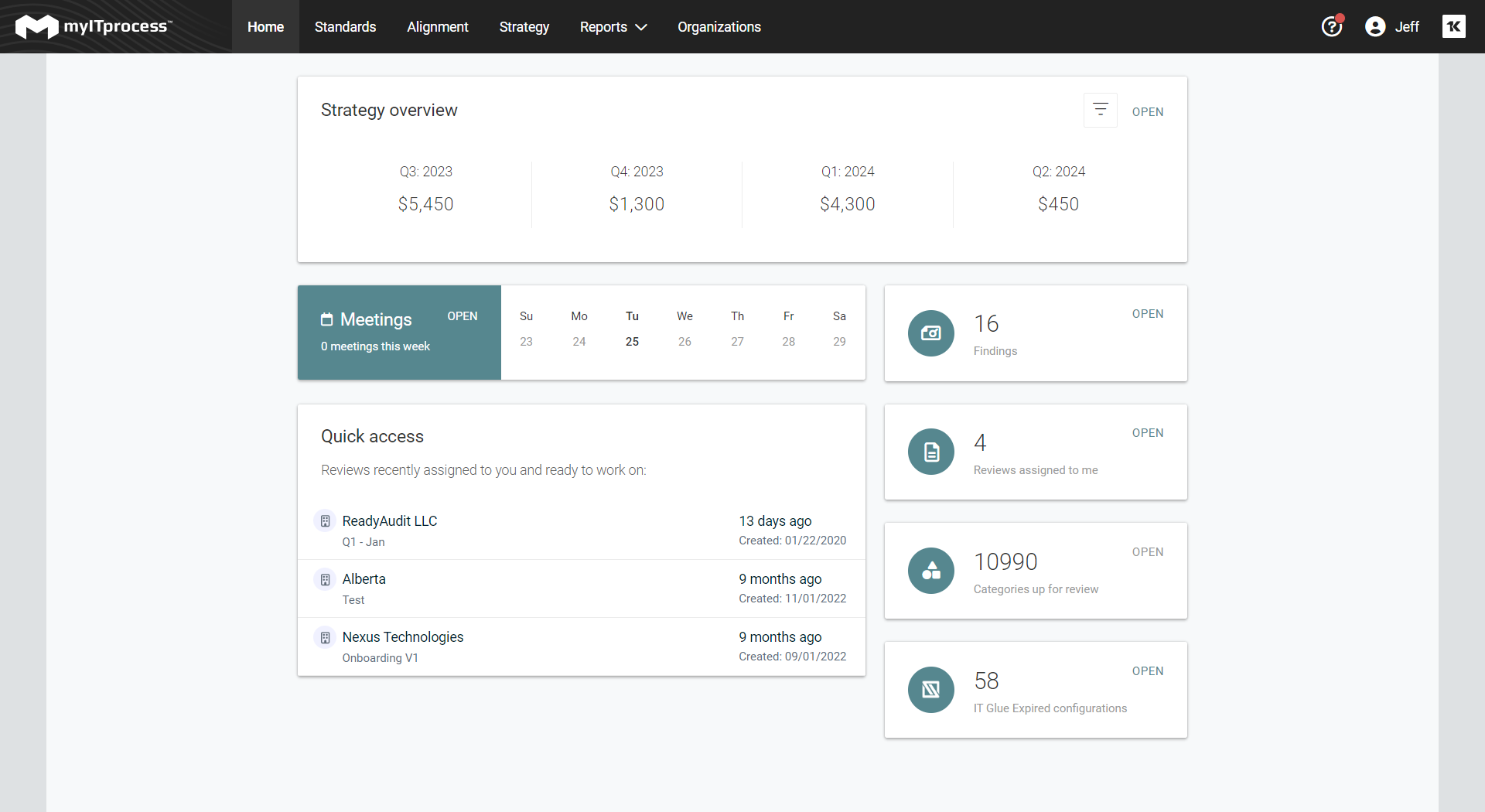Navigate to the Organizations section
The width and height of the screenshot is (1485, 812).
(719, 26)
